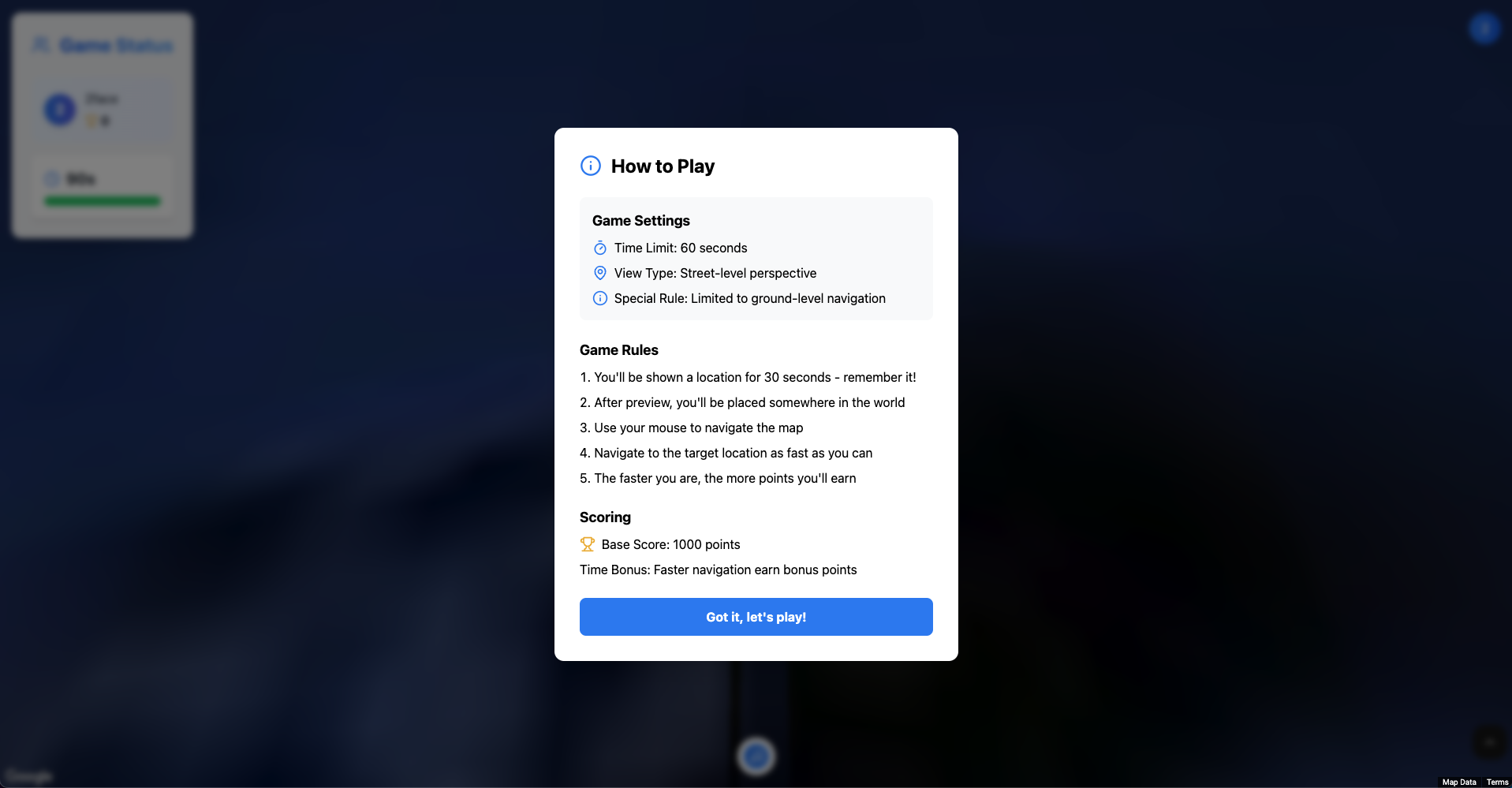Image resolution: width=1512 pixels, height=788 pixels.
Task: Click the green timer progress bar
Action: tap(103, 201)
